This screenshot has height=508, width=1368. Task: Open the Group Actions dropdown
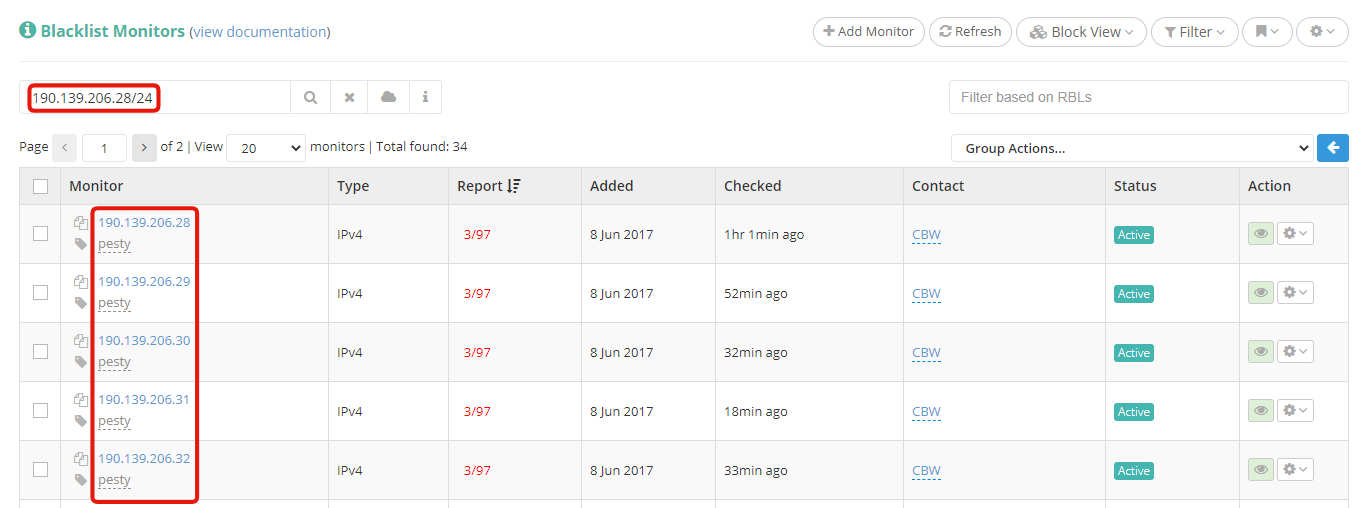[x=1131, y=148]
